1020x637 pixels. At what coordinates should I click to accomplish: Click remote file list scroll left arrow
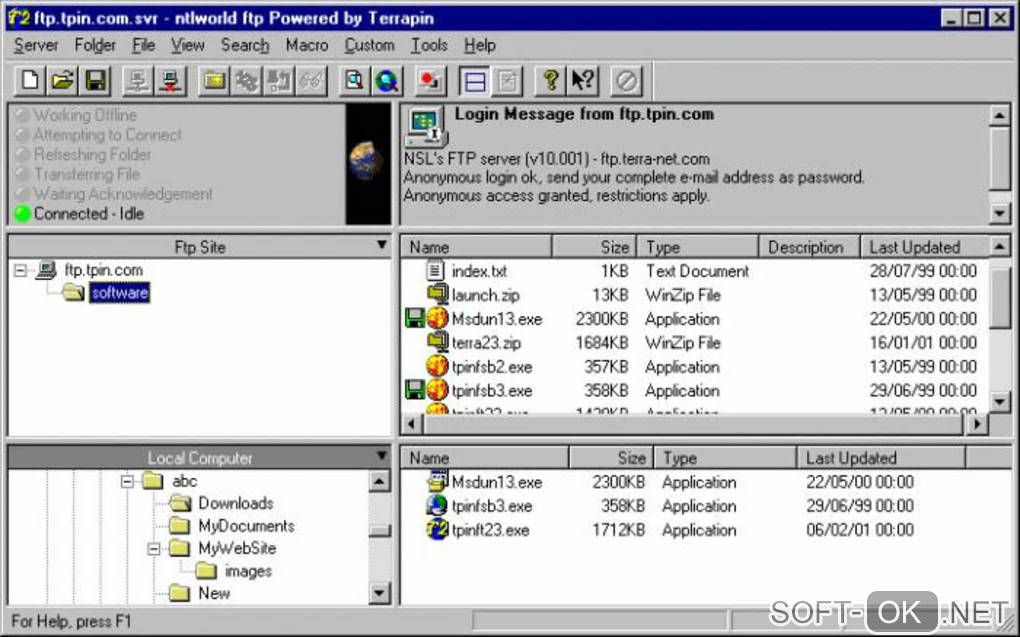[x=411, y=424]
